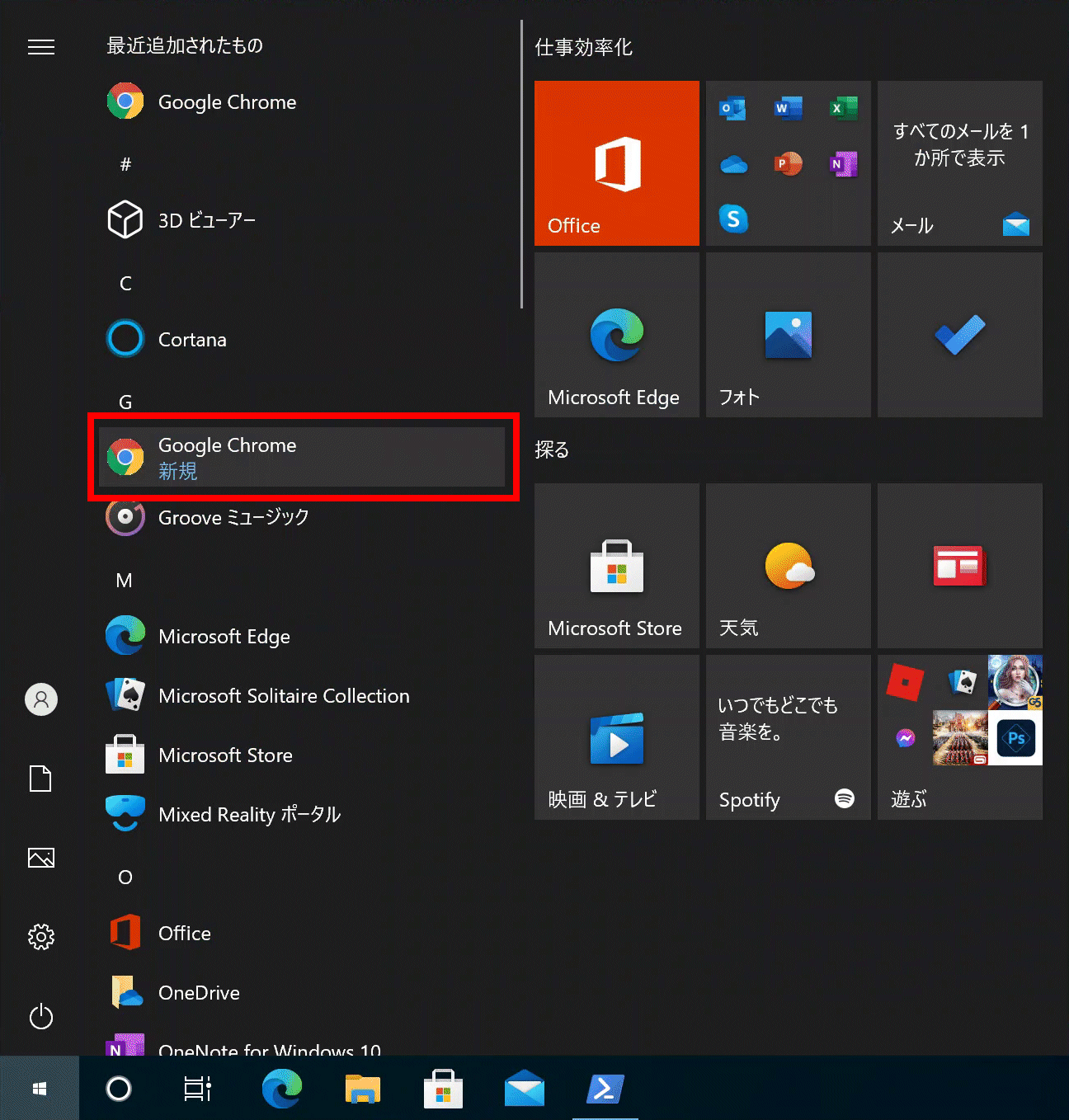Click the Windows Start button
This screenshot has height=1120, width=1069.
click(x=40, y=1089)
